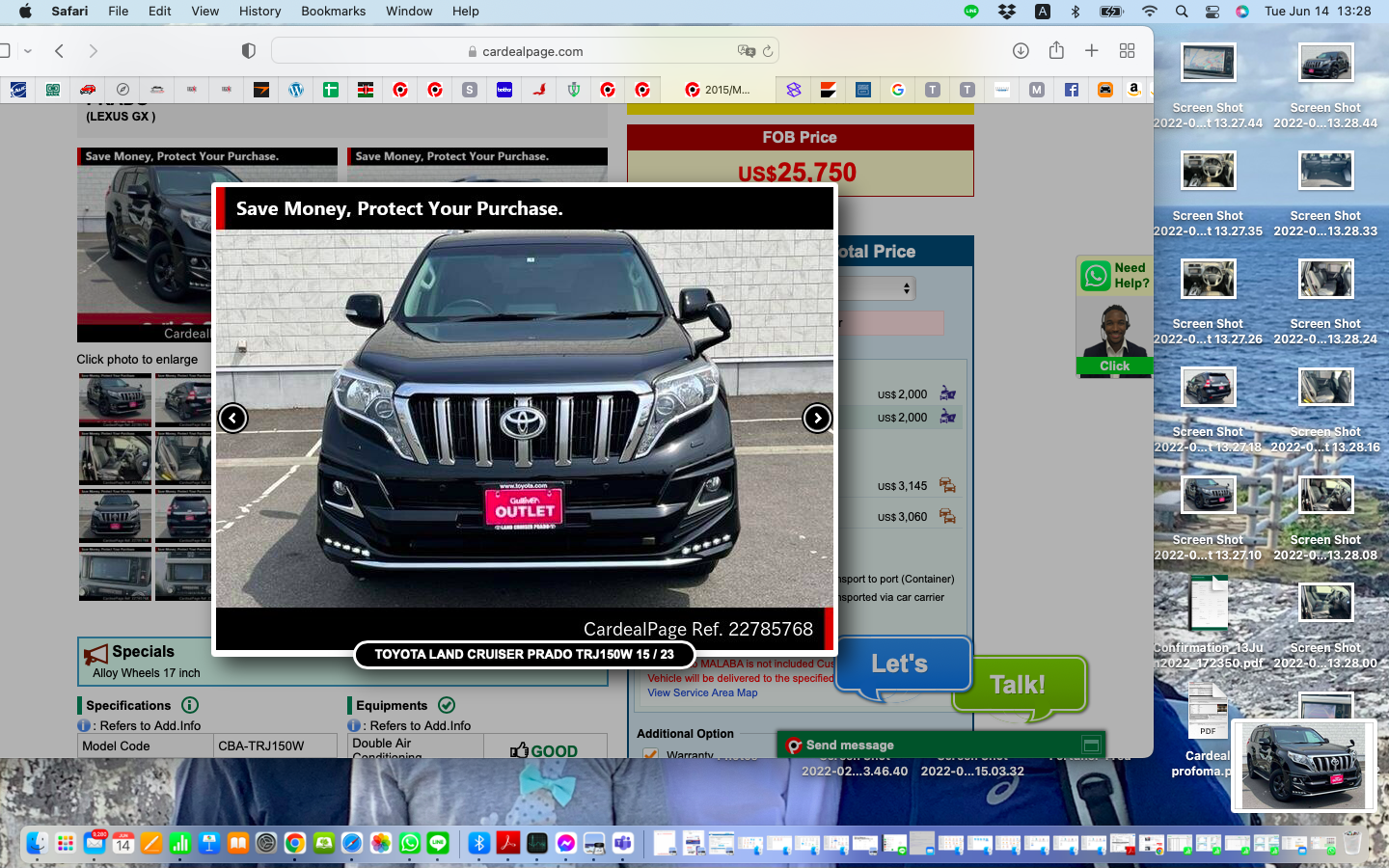Show Safari downloads
This screenshot has width=1389, height=868.
click(x=1021, y=51)
